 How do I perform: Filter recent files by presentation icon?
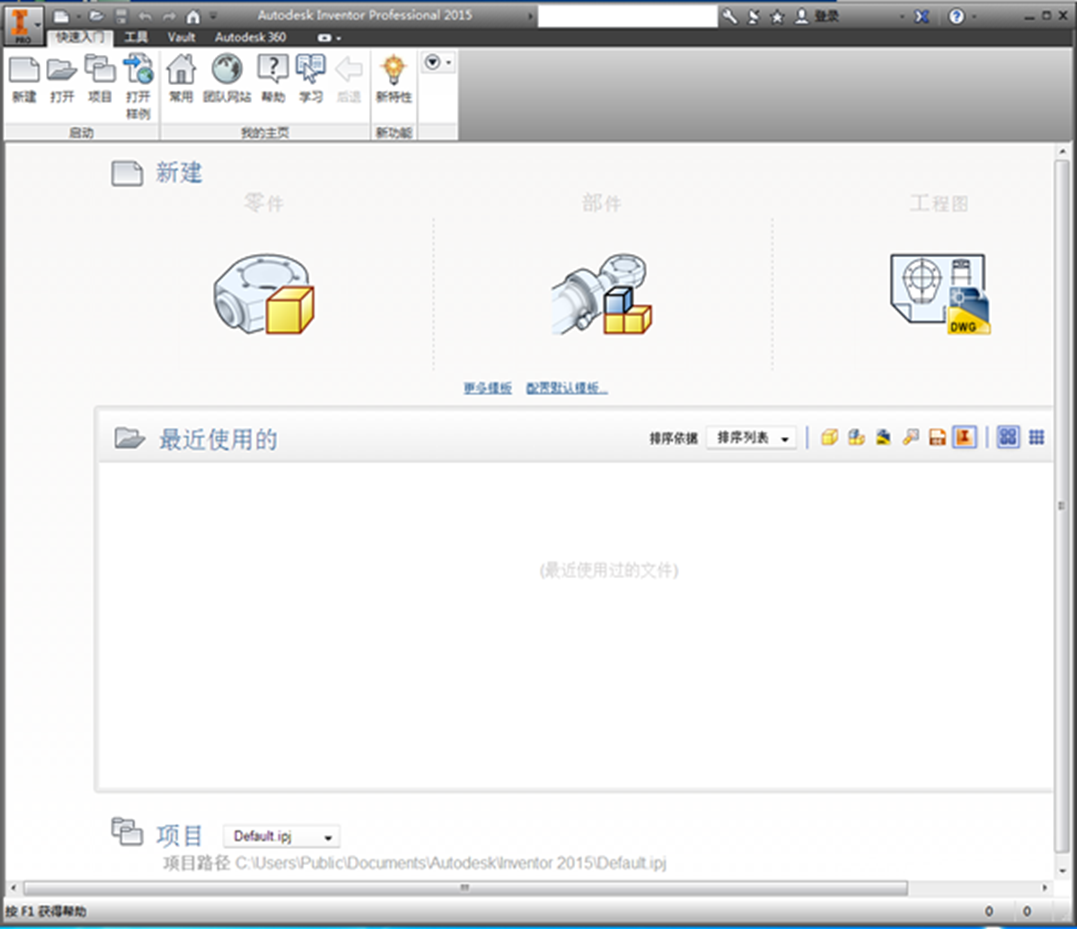click(911, 437)
